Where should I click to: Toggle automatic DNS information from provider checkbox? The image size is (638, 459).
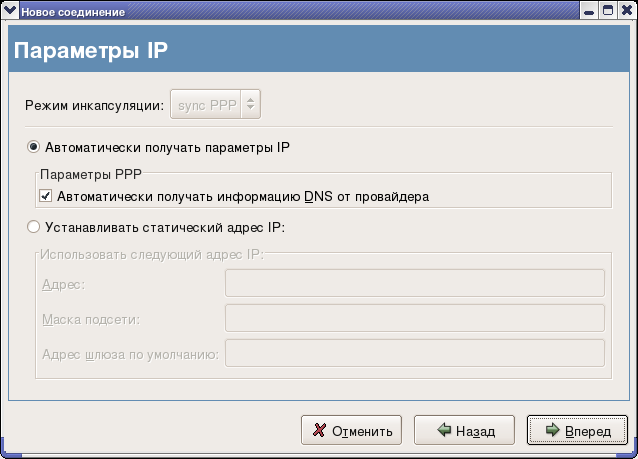click(x=46, y=196)
